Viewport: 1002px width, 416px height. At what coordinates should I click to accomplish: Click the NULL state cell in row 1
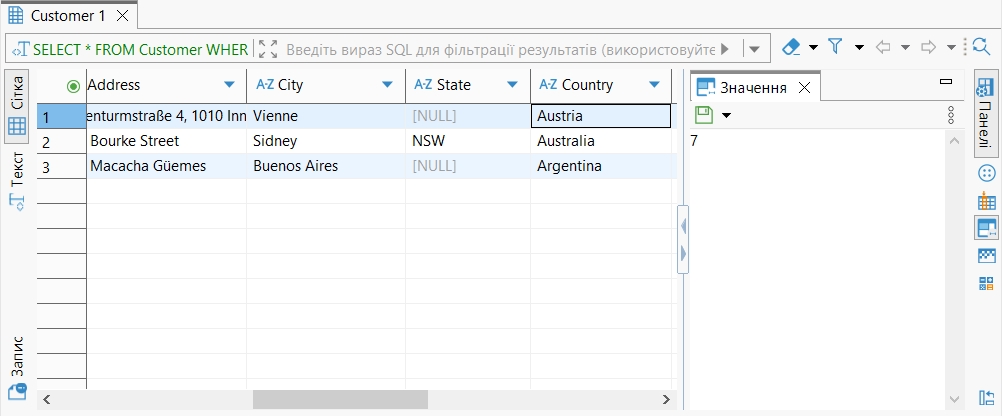tap(468, 116)
